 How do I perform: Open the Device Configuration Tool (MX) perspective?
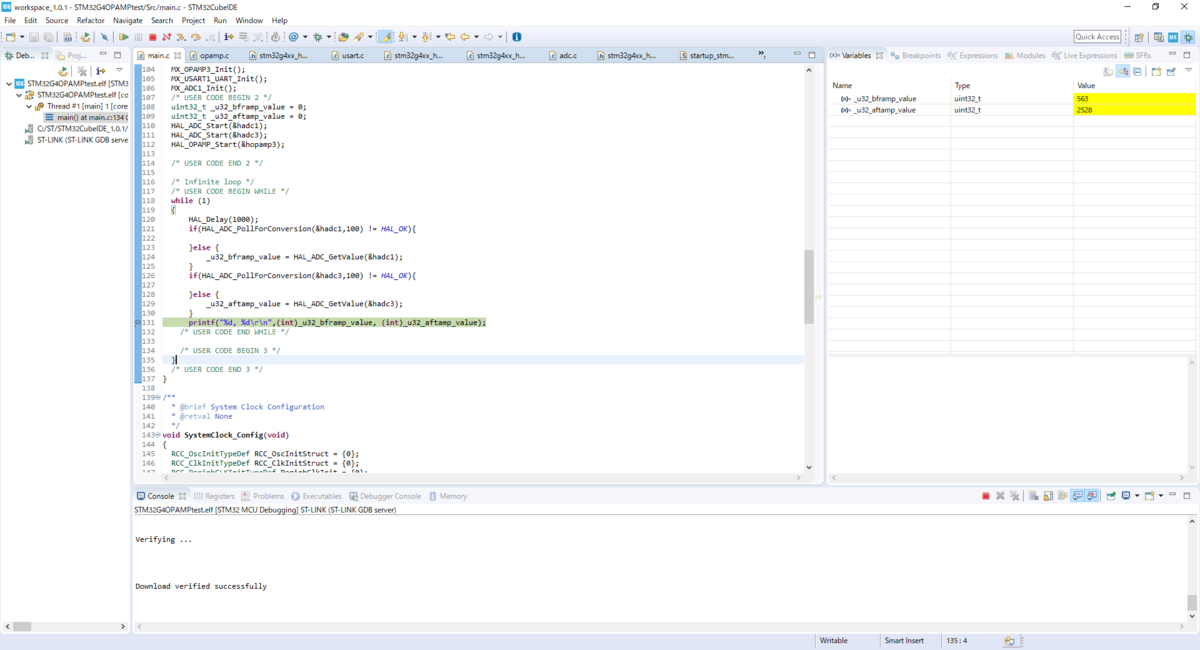pyautogui.click(x=1173, y=37)
